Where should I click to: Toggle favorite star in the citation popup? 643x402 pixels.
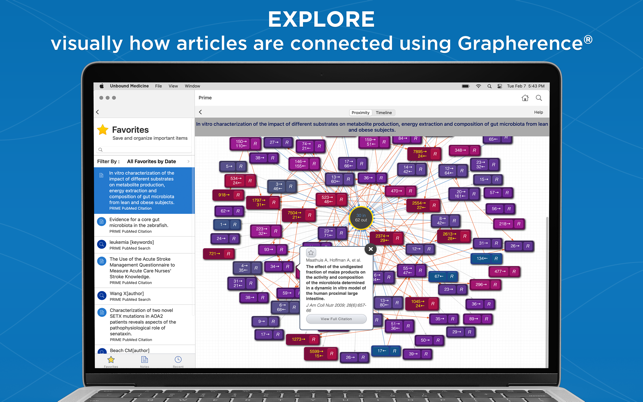pyautogui.click(x=311, y=254)
